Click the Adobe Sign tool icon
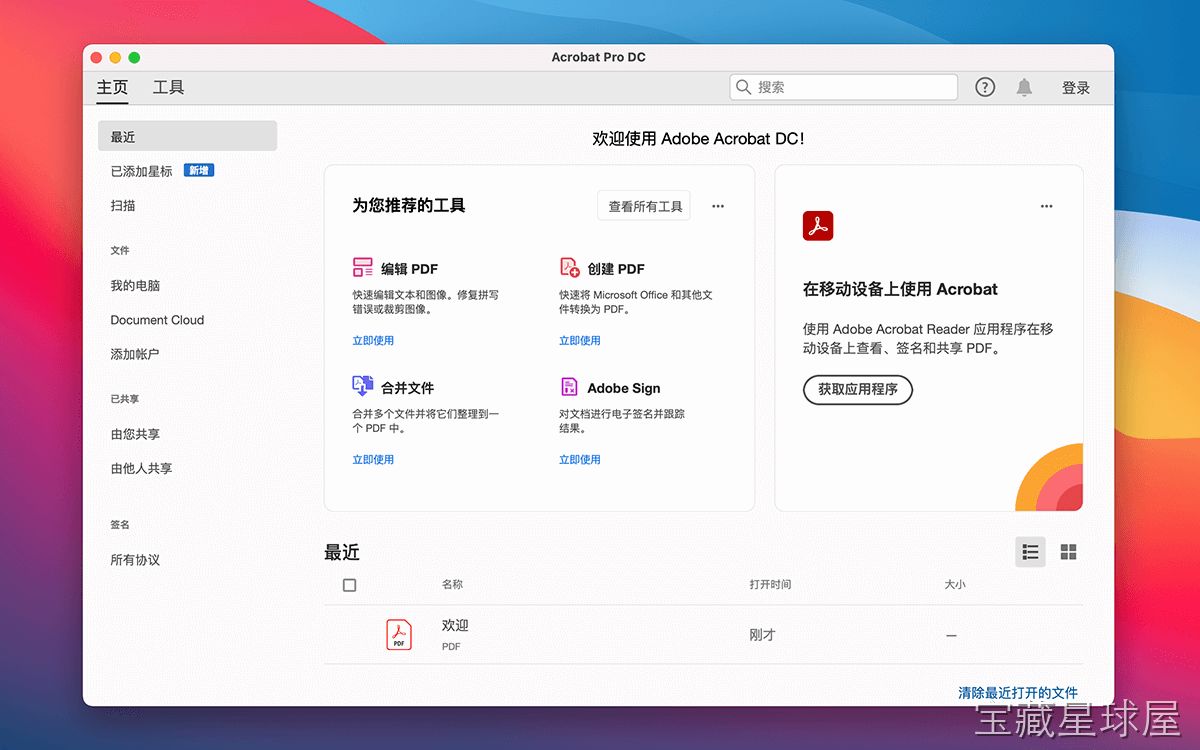The image size is (1200, 750). click(x=569, y=386)
